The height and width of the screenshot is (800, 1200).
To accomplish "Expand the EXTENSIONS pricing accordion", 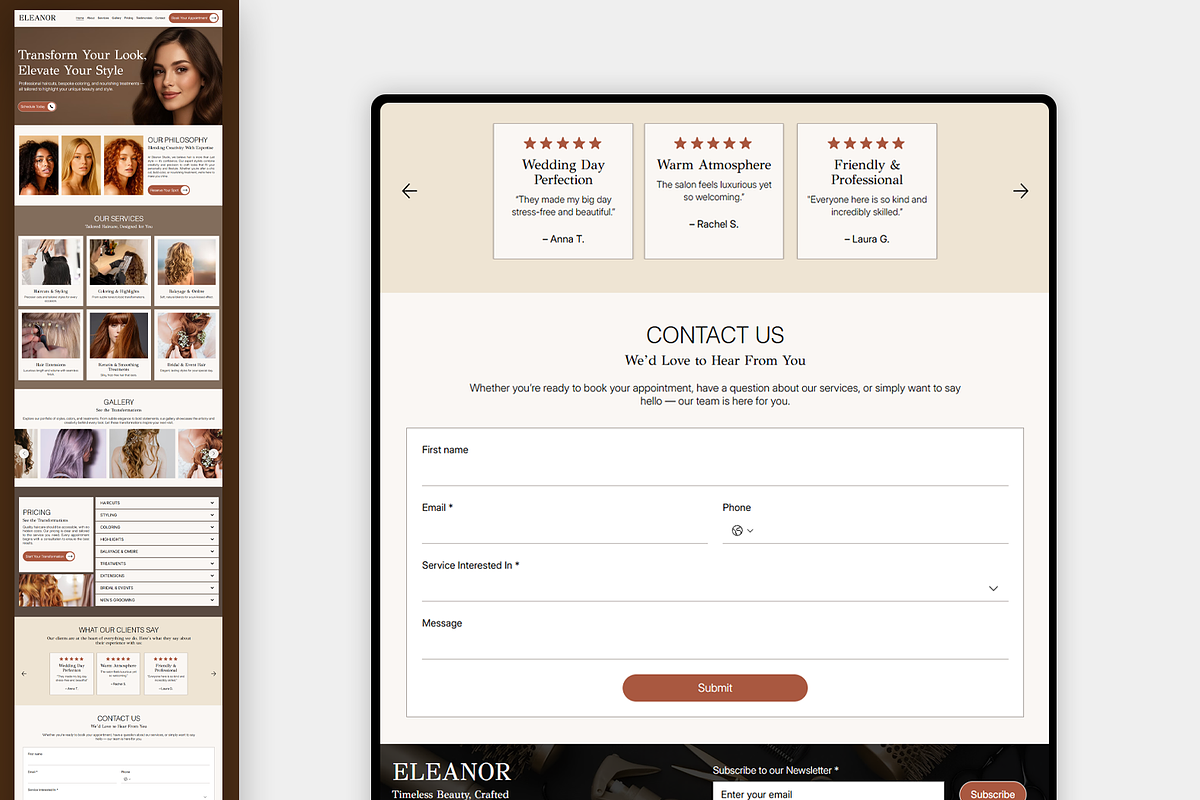I will (x=157, y=576).
